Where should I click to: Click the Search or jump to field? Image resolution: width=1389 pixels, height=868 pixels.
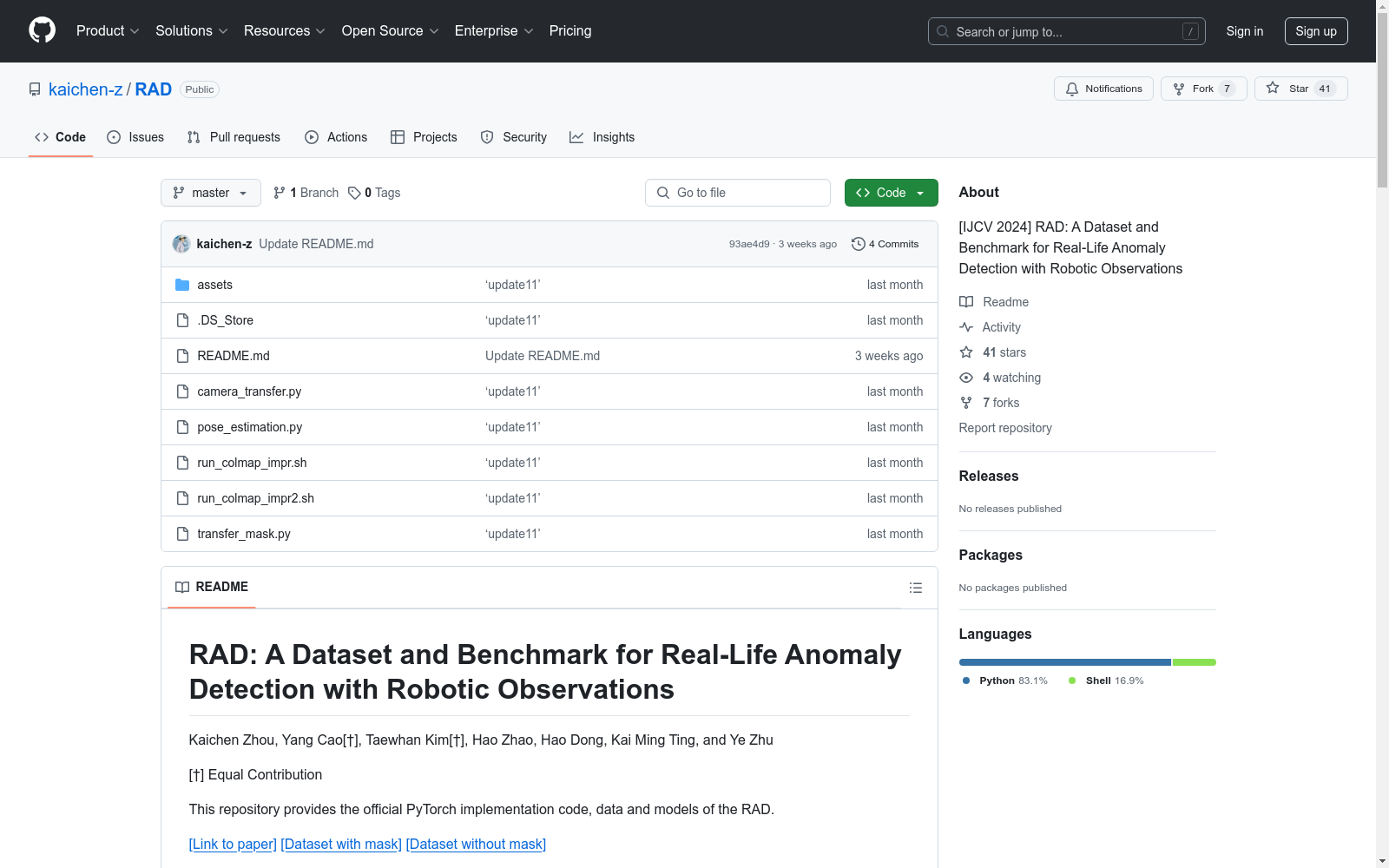[1067, 31]
